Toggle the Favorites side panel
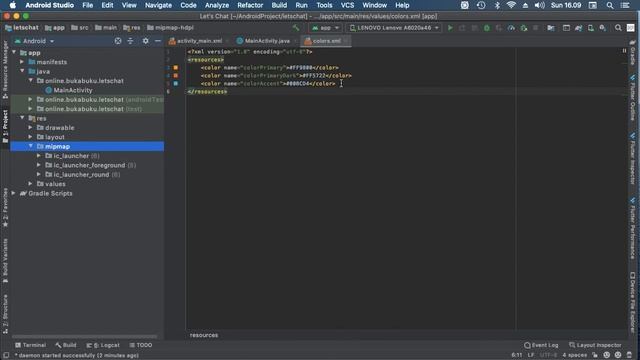Screen dimensions: 640x360 click(x=5, y=207)
